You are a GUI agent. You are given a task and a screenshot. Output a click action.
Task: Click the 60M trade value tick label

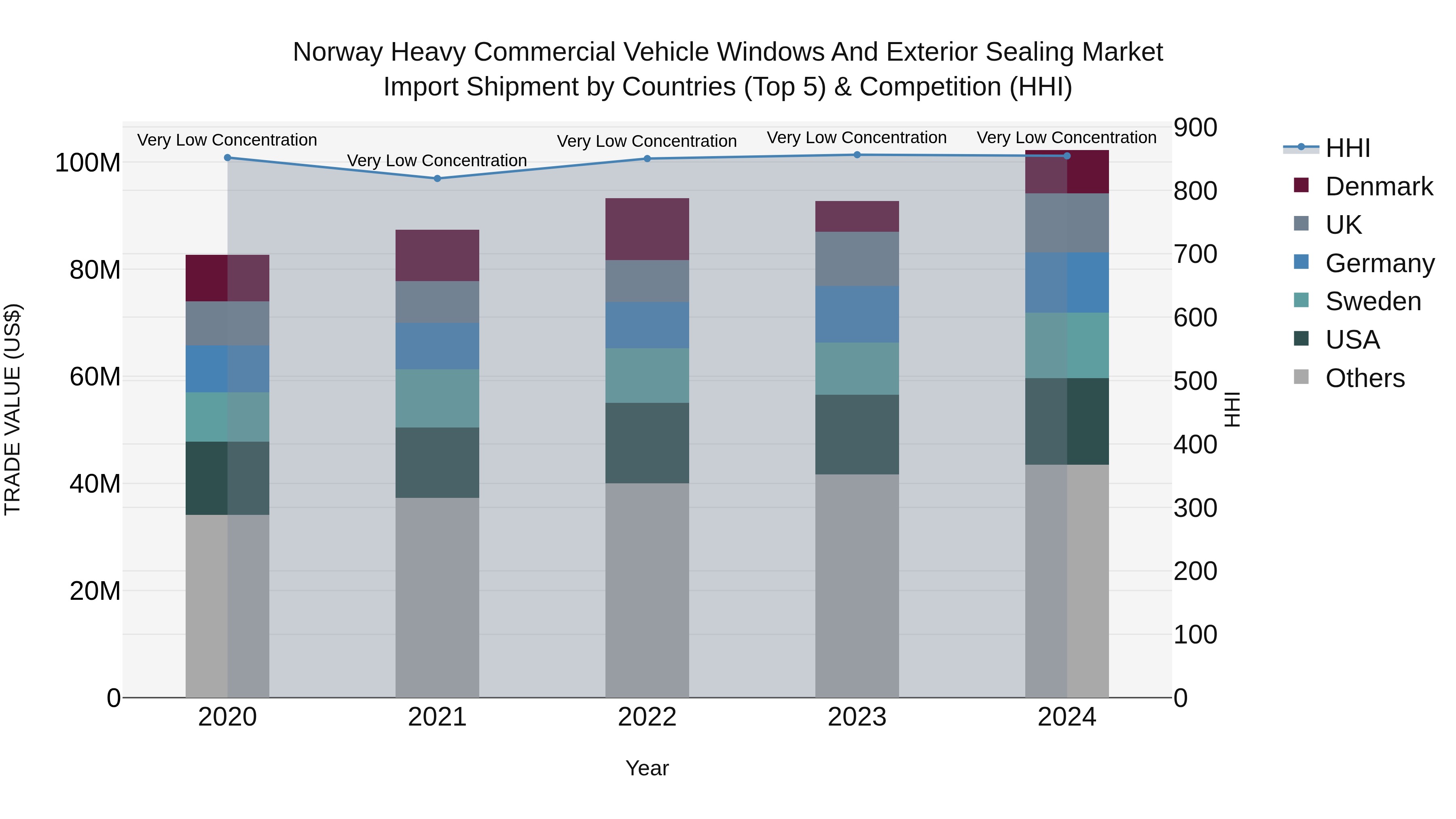(95, 377)
